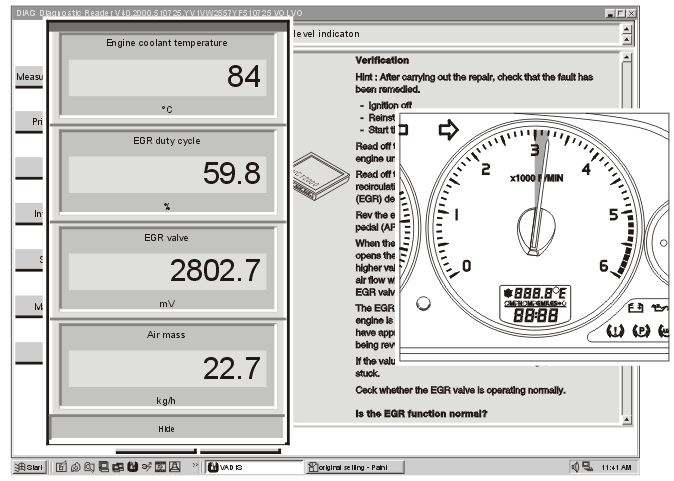Click the turn signal arrow on the instrument cluster

coord(448,129)
